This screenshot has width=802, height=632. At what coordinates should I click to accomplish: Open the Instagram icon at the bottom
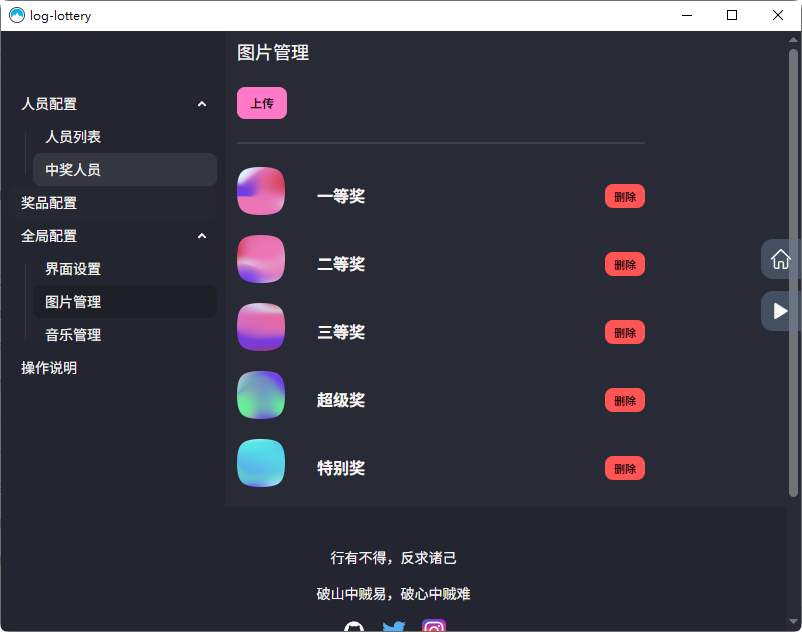433,627
